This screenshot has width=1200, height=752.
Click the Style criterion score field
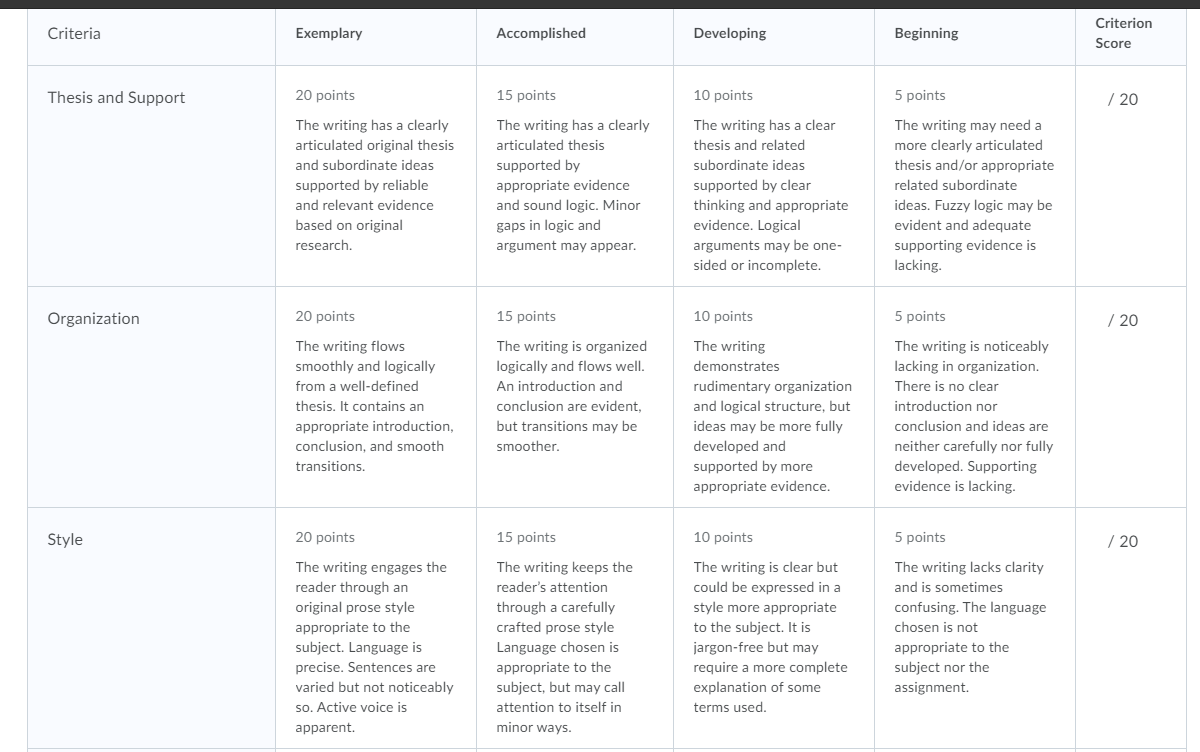click(1123, 541)
